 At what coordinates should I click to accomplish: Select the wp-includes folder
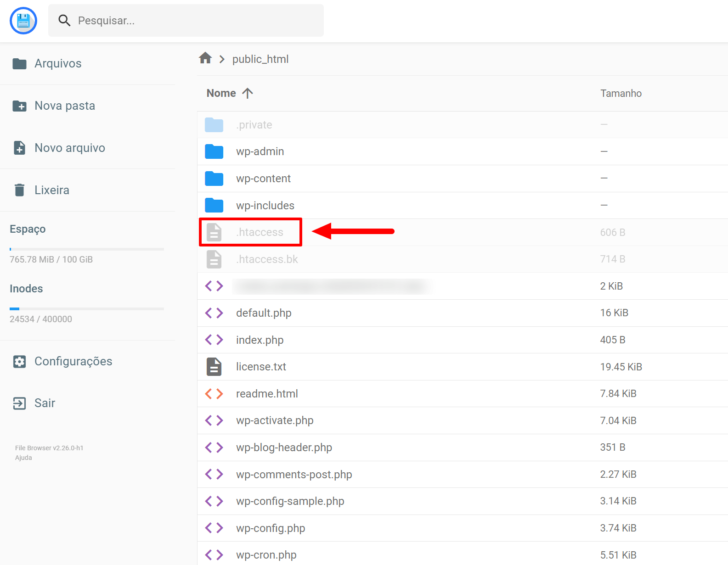point(462,205)
